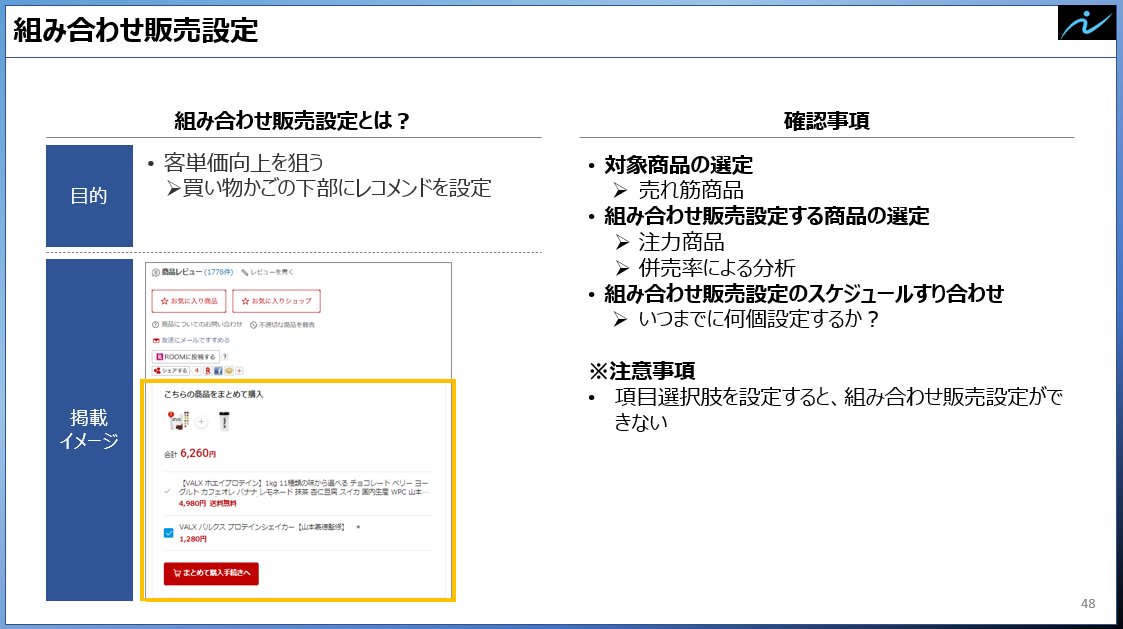Click the company logo in slide corner
The height and width of the screenshot is (629, 1123).
[x=1086, y=23]
